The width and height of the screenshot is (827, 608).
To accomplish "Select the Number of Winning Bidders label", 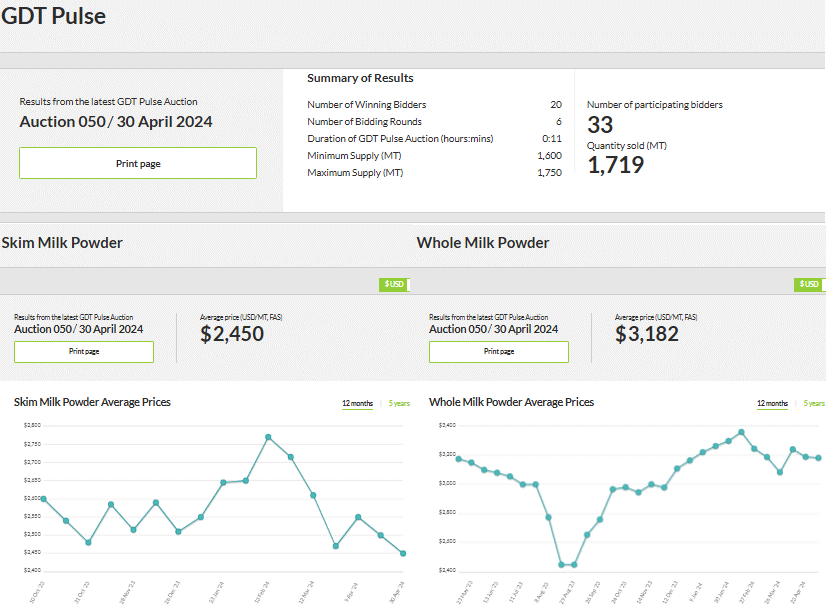I will point(367,104).
